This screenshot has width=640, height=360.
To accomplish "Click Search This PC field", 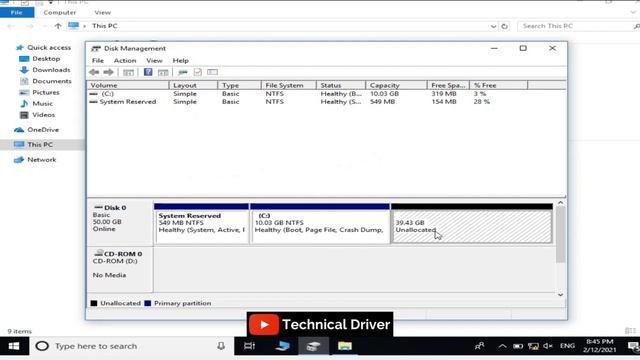I will tap(579, 26).
